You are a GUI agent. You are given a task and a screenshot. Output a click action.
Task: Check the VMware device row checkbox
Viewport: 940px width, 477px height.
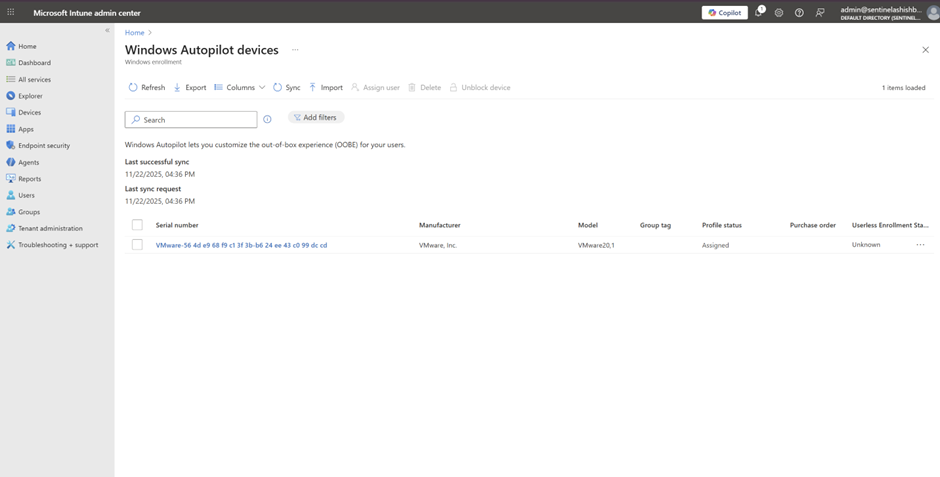(137, 245)
